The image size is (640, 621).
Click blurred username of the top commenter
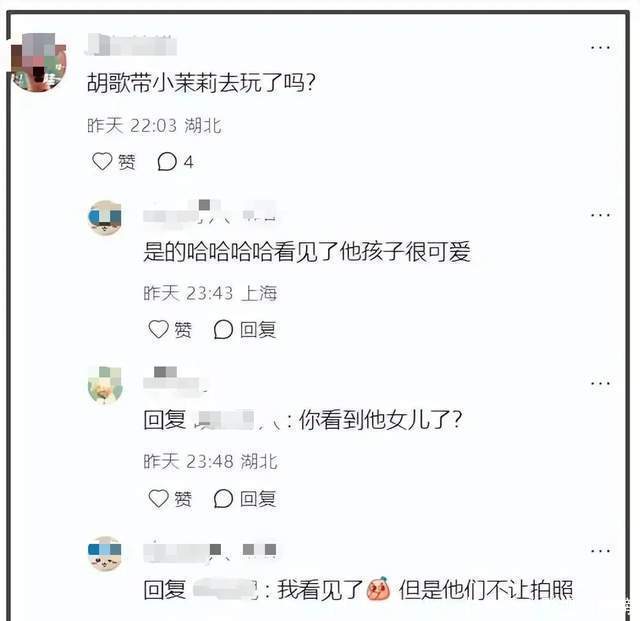(x=131, y=45)
